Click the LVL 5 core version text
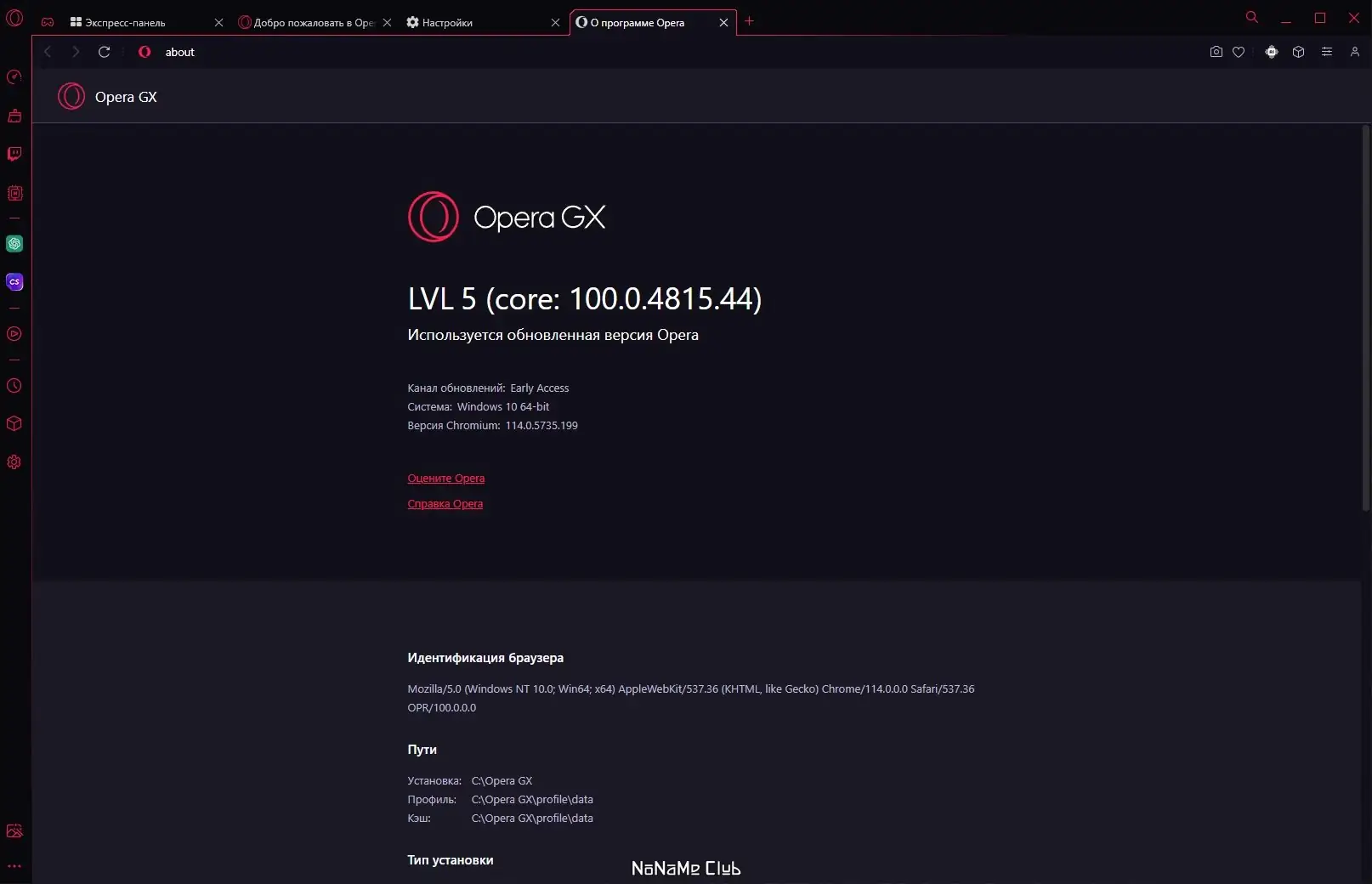The image size is (1372, 884). tap(585, 298)
